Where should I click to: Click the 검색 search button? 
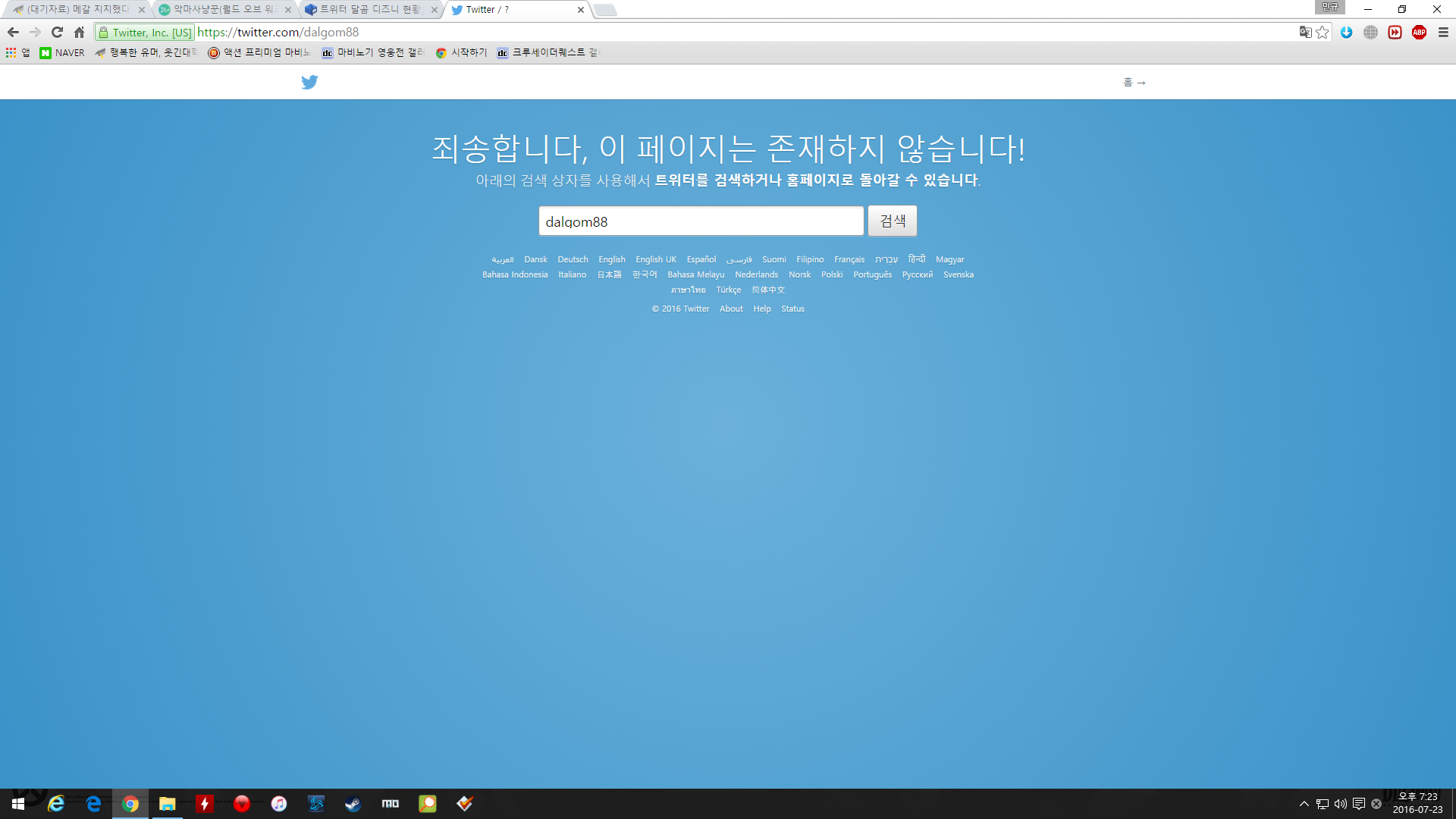(893, 221)
